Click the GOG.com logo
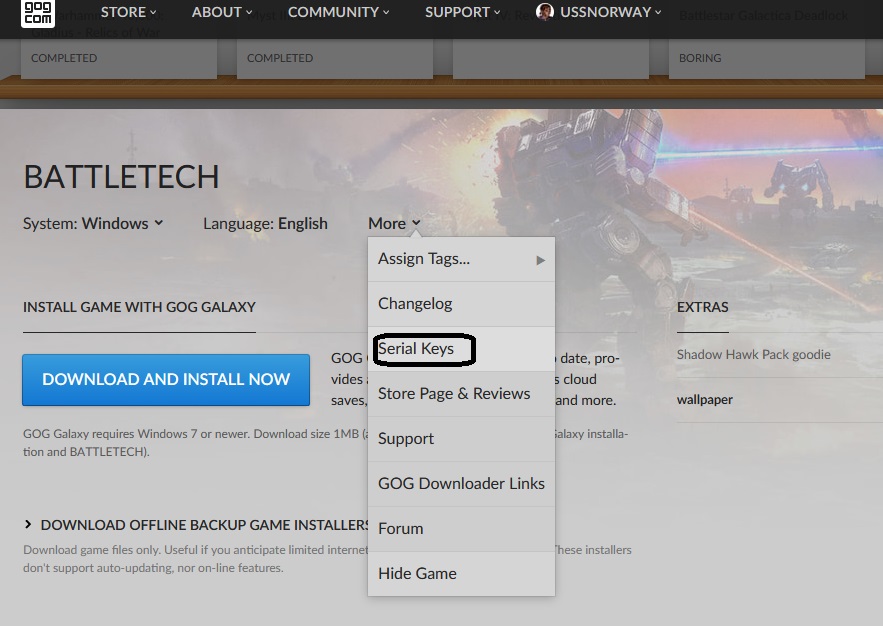This screenshot has height=626, width=883. [x=38, y=12]
